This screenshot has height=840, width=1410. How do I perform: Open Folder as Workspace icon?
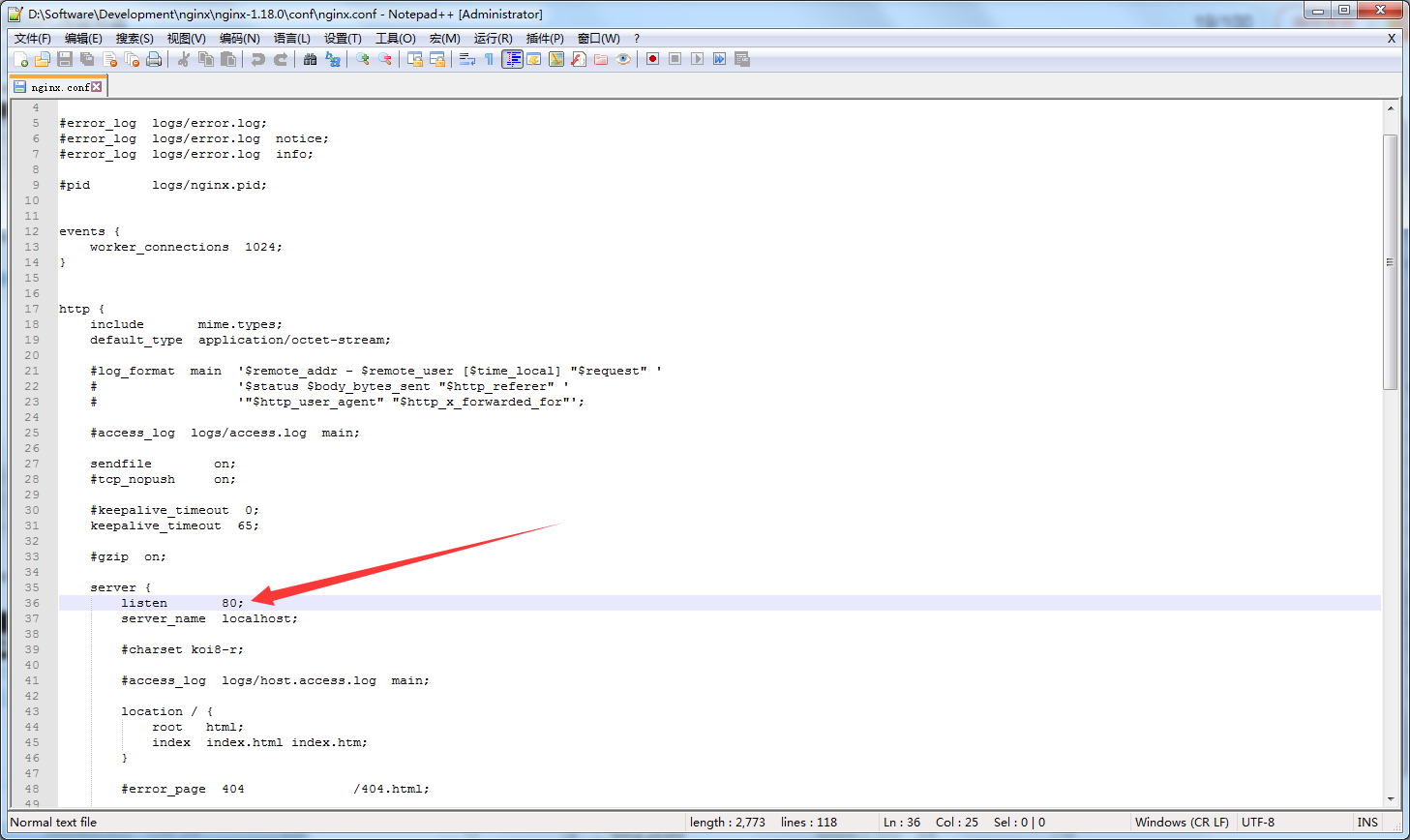click(601, 59)
